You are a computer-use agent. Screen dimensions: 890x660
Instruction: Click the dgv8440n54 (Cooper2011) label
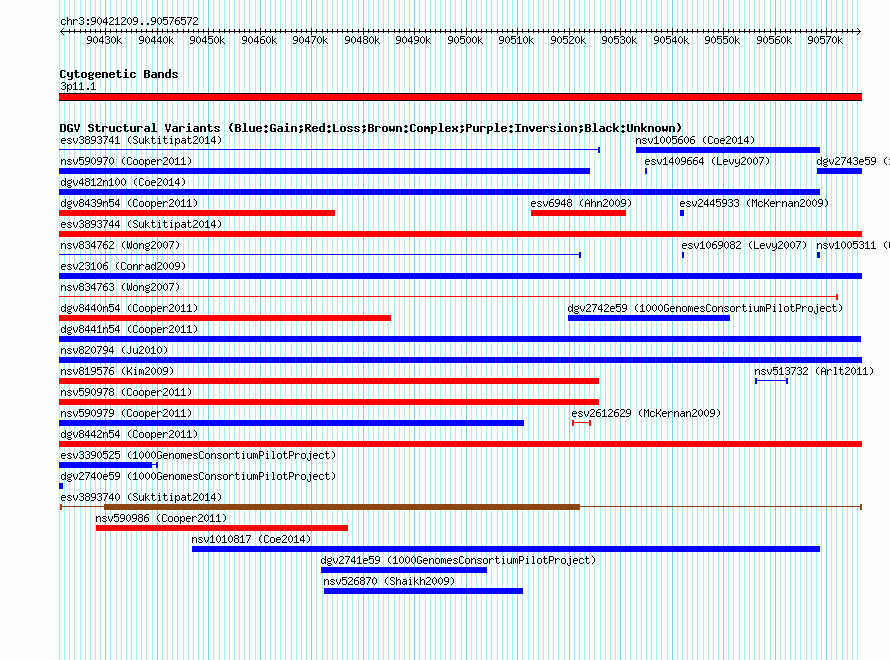tap(129, 308)
